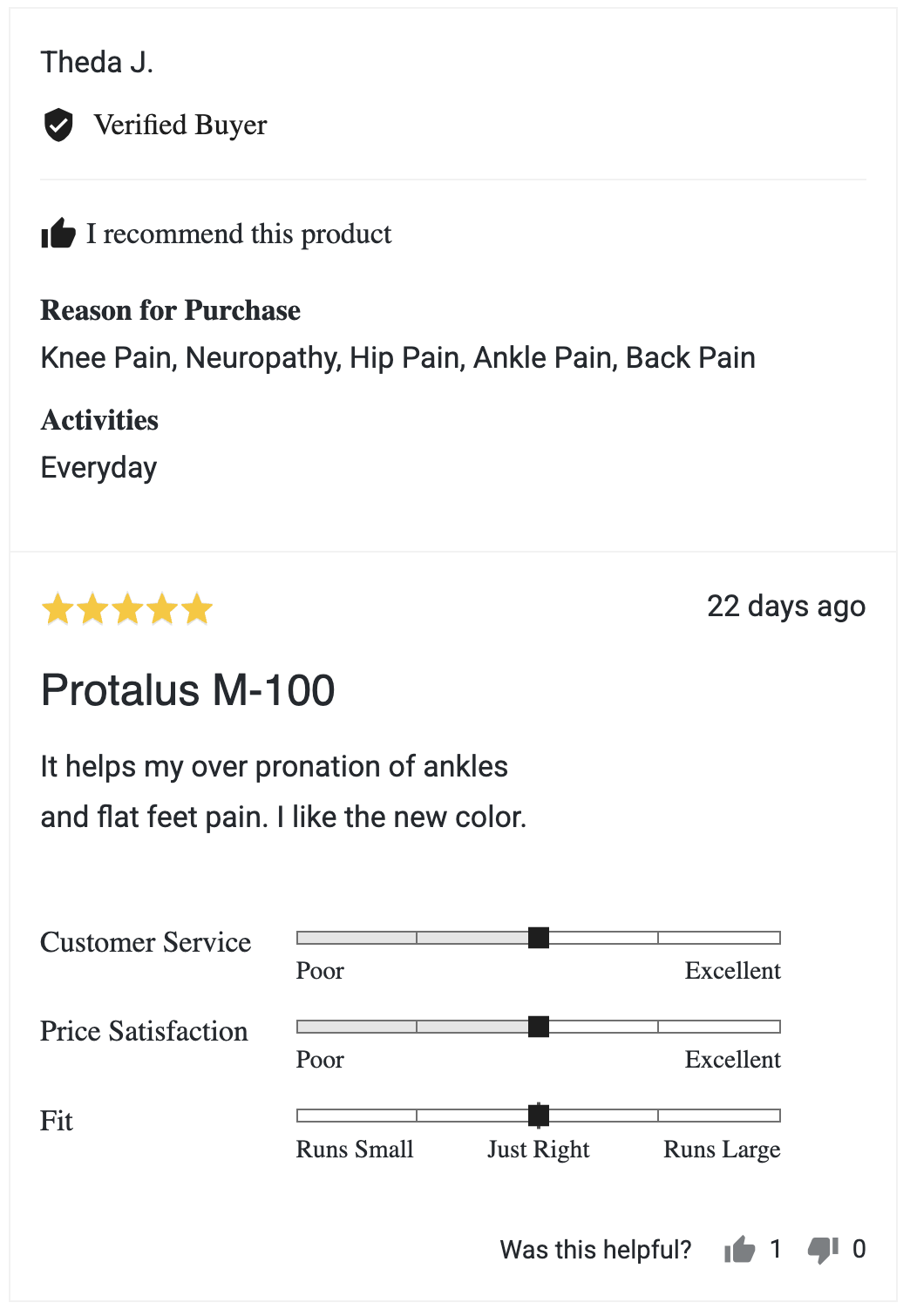Click the 'Verified Buyer' label
Screen dimensions: 910x1316
point(180,125)
